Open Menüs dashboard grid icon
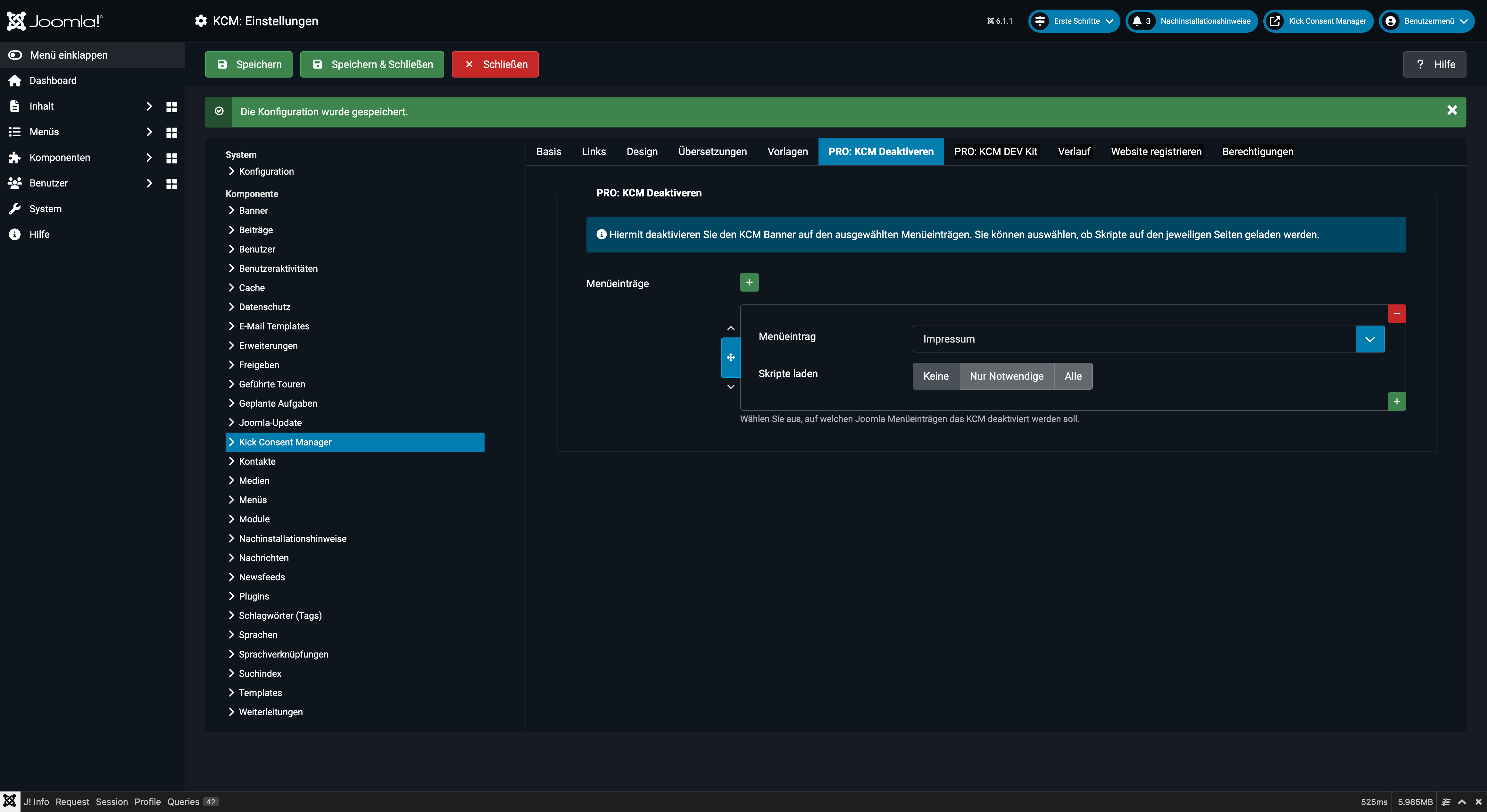Screen dimensions: 1487x812 point(171,132)
